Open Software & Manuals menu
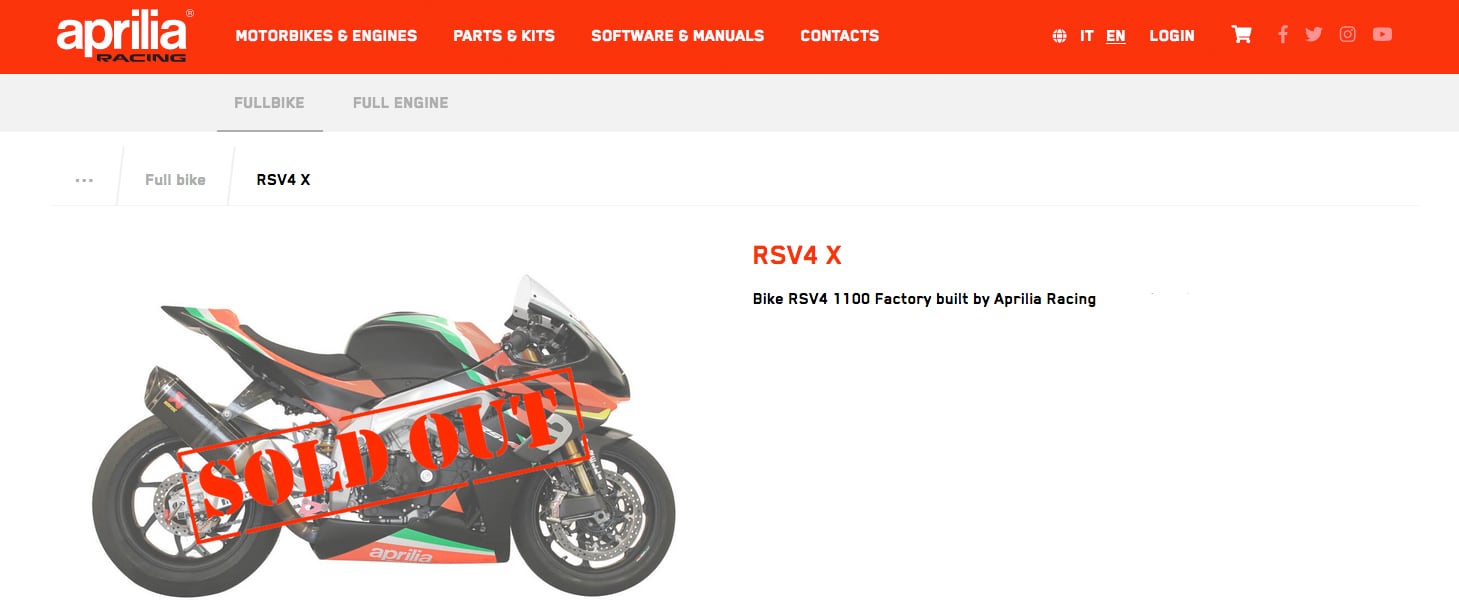1459x616 pixels. [678, 36]
